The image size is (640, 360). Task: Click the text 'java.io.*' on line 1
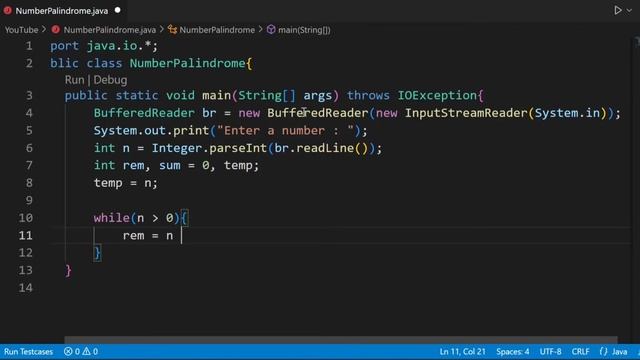119,46
